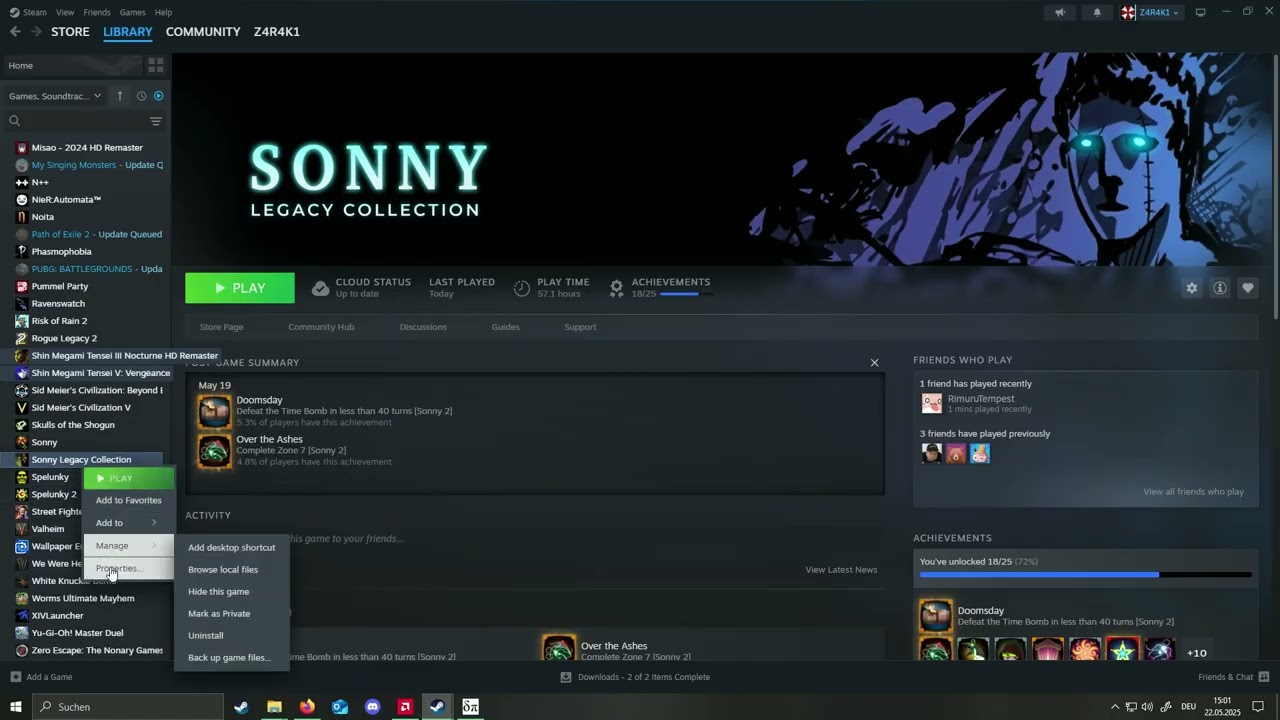Open the advanced filter options icon
This screenshot has height=720, width=1280.
pos(156,121)
